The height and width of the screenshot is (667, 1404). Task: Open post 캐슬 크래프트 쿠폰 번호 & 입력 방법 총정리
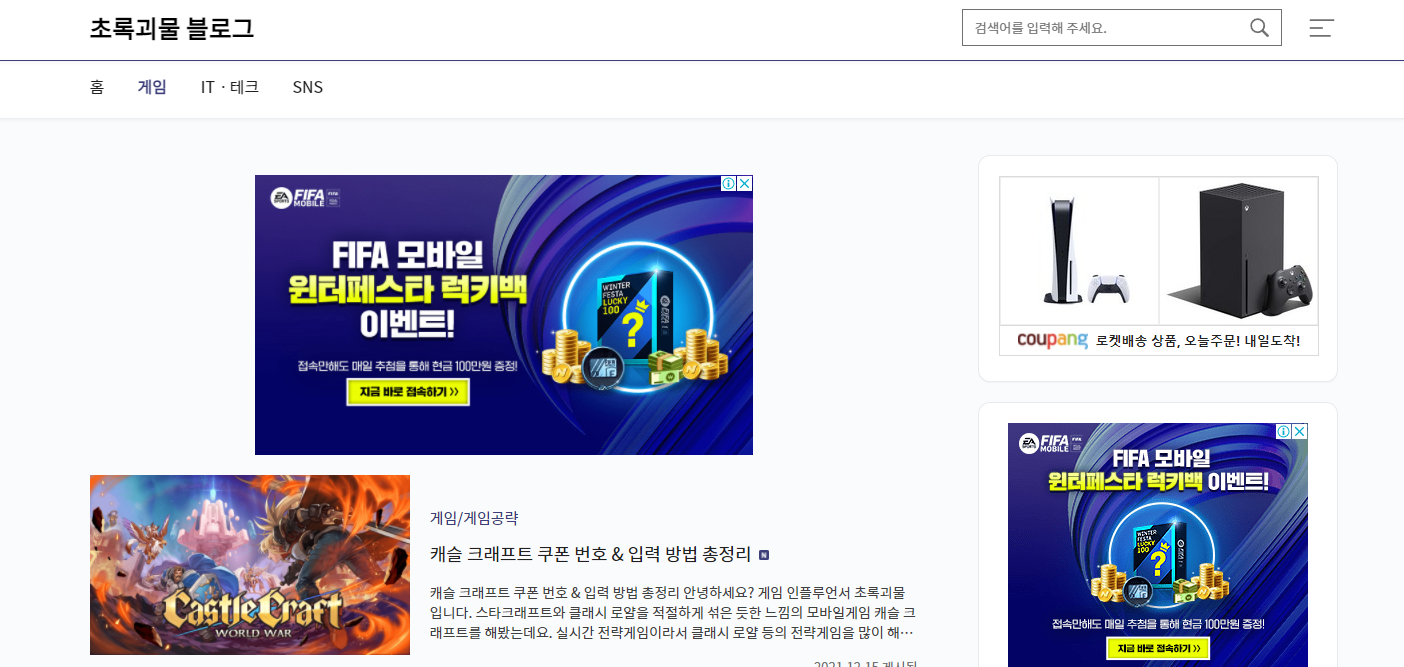pos(591,554)
